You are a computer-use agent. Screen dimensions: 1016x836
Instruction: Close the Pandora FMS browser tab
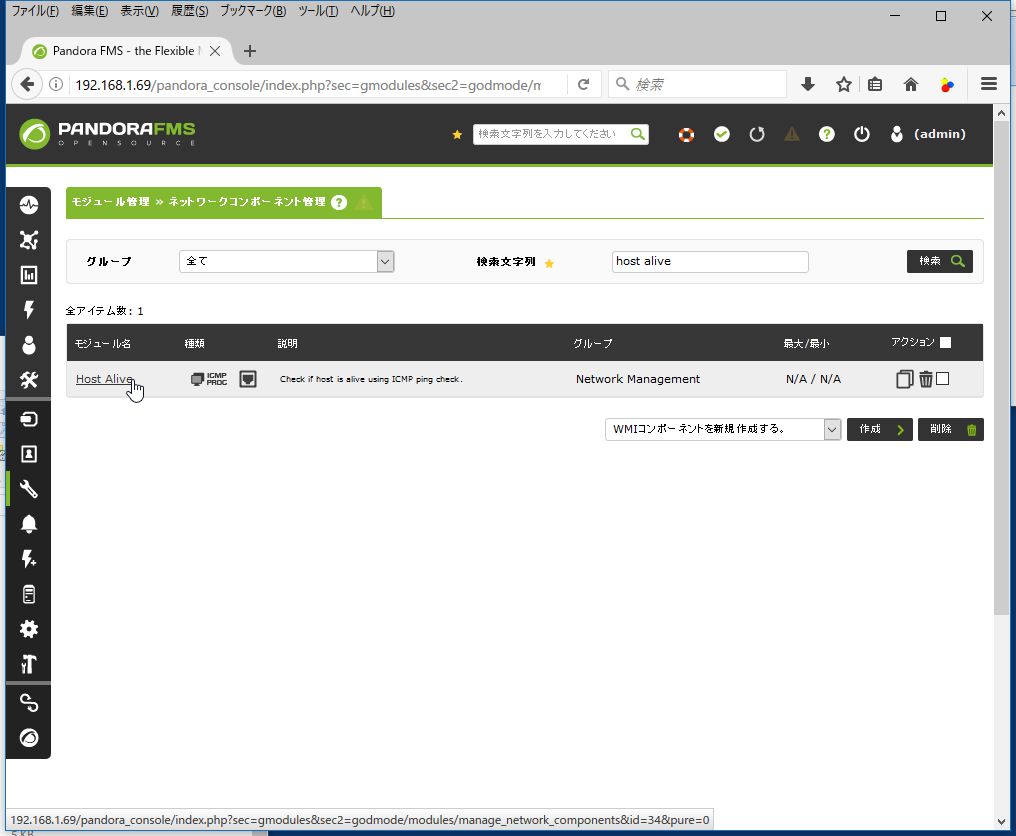pyautogui.click(x=215, y=51)
